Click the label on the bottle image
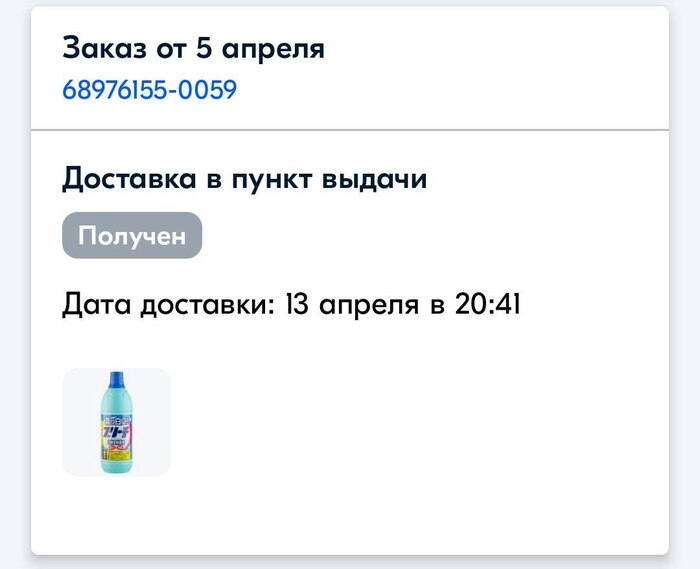 click(x=116, y=434)
